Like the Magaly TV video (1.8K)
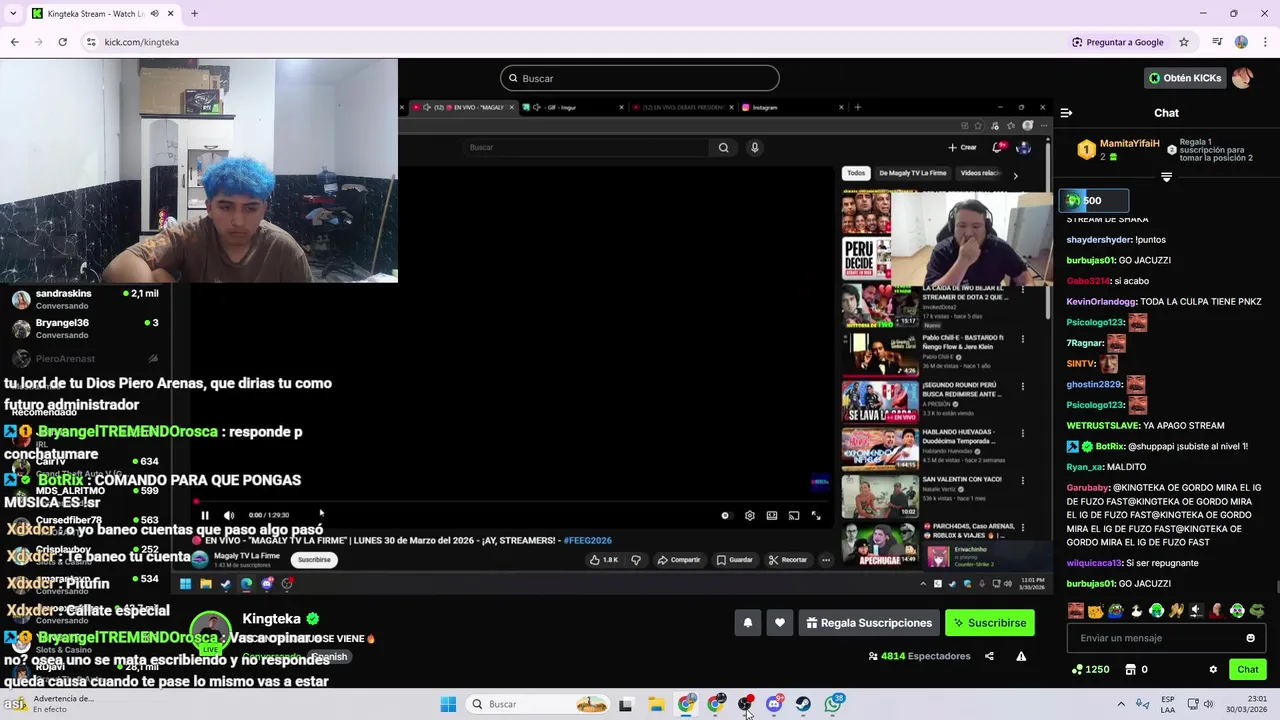 (x=604, y=560)
